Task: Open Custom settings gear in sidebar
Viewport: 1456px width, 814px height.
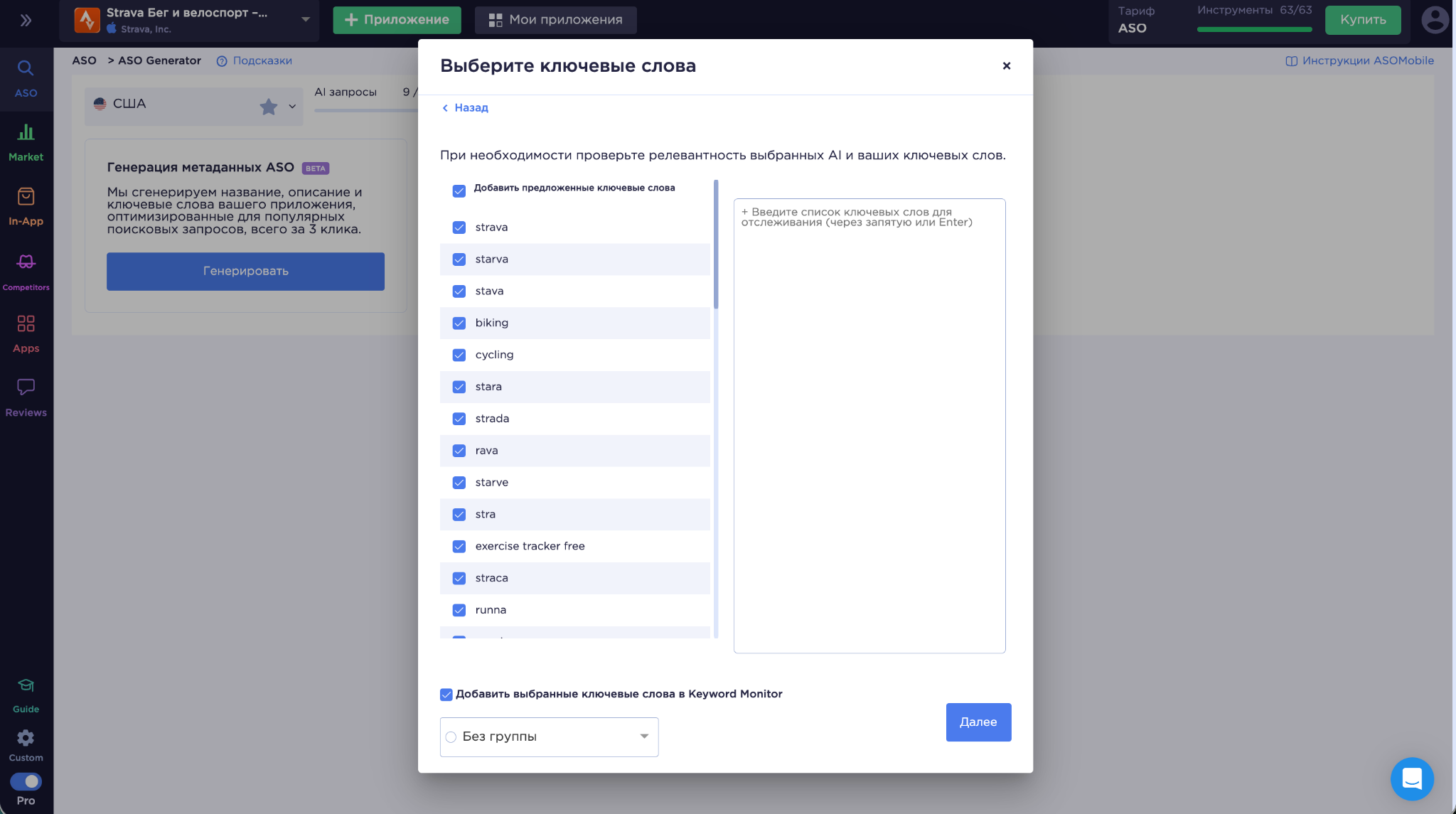Action: [26, 738]
